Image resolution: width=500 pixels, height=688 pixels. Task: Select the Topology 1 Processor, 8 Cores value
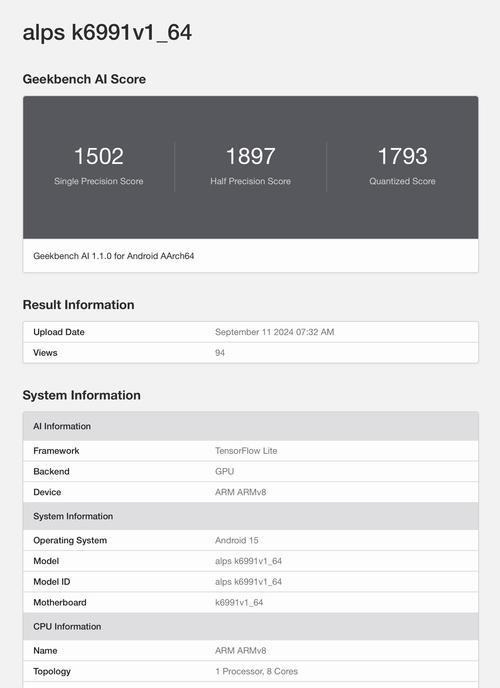256,671
